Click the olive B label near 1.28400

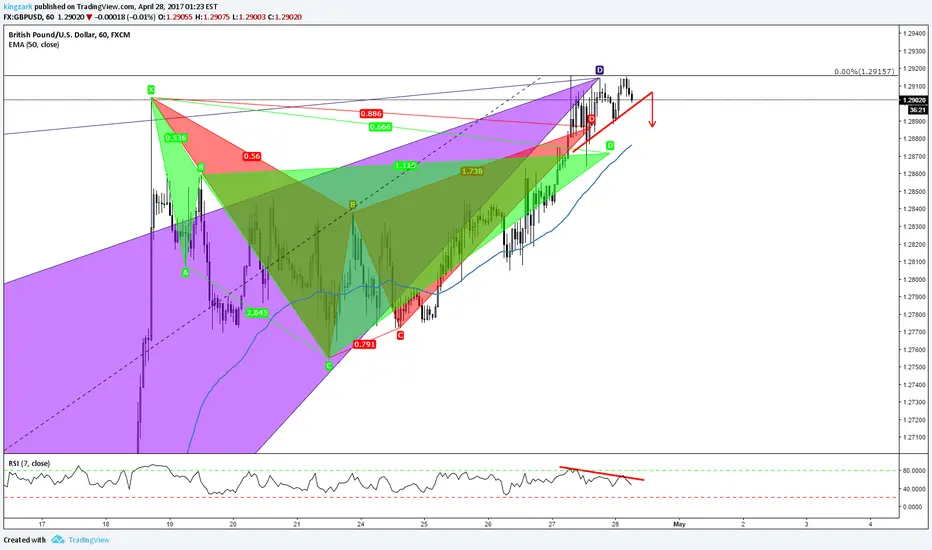point(352,205)
